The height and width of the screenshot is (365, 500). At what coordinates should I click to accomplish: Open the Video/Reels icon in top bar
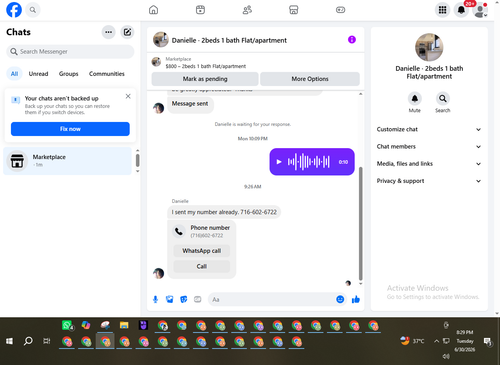200,10
